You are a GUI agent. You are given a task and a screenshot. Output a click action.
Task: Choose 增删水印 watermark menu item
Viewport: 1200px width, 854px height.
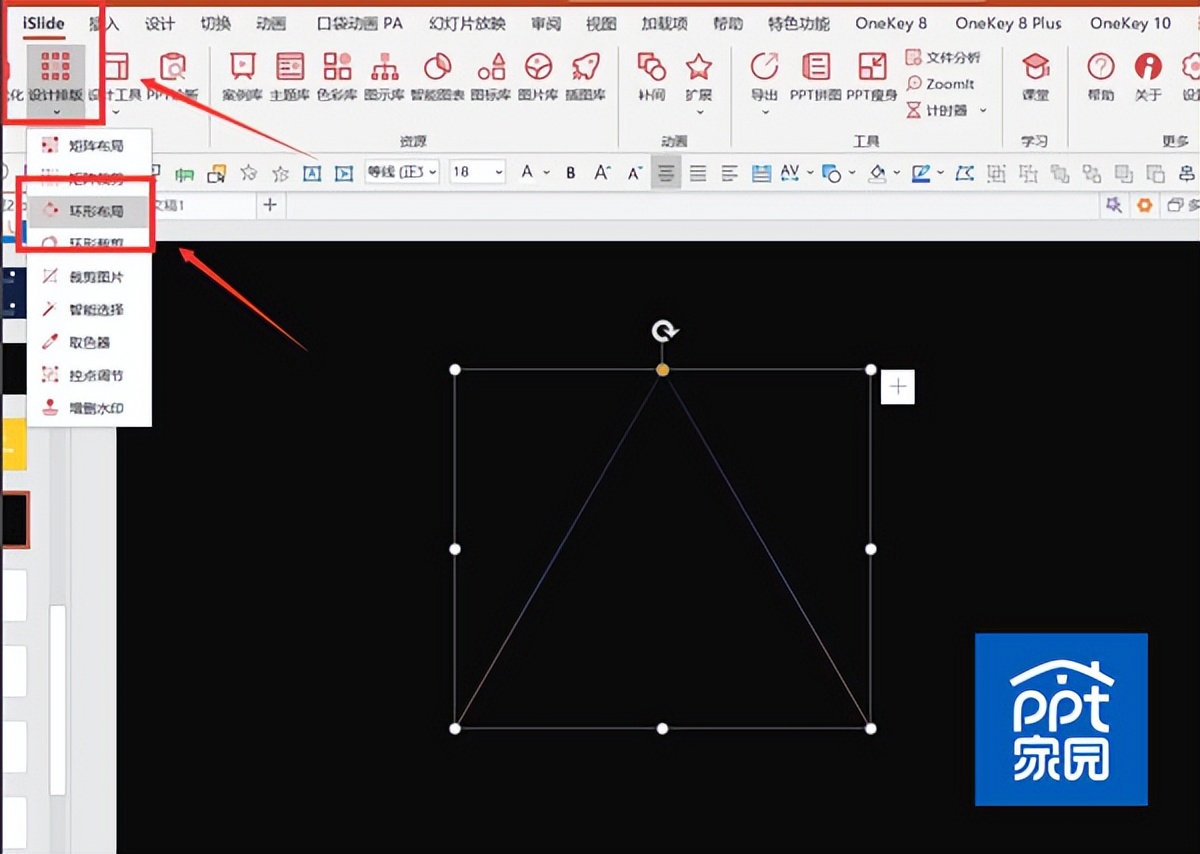pos(89,409)
